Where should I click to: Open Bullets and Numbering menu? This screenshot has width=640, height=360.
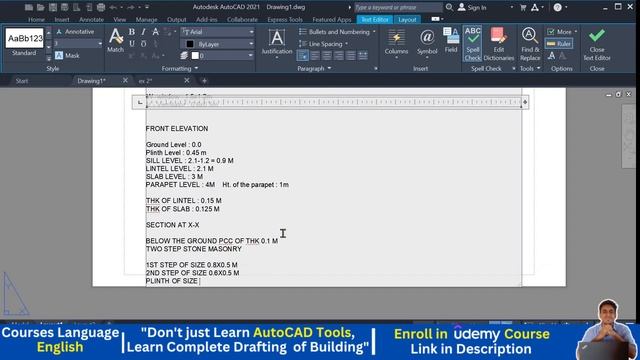[x=337, y=32]
